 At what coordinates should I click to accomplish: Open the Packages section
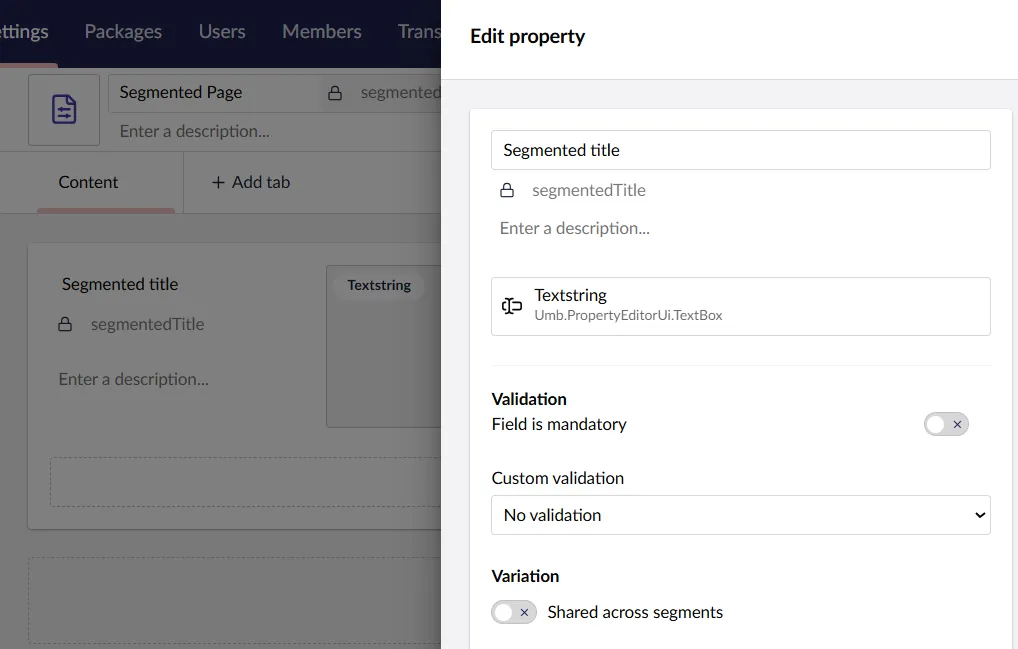pos(123,31)
